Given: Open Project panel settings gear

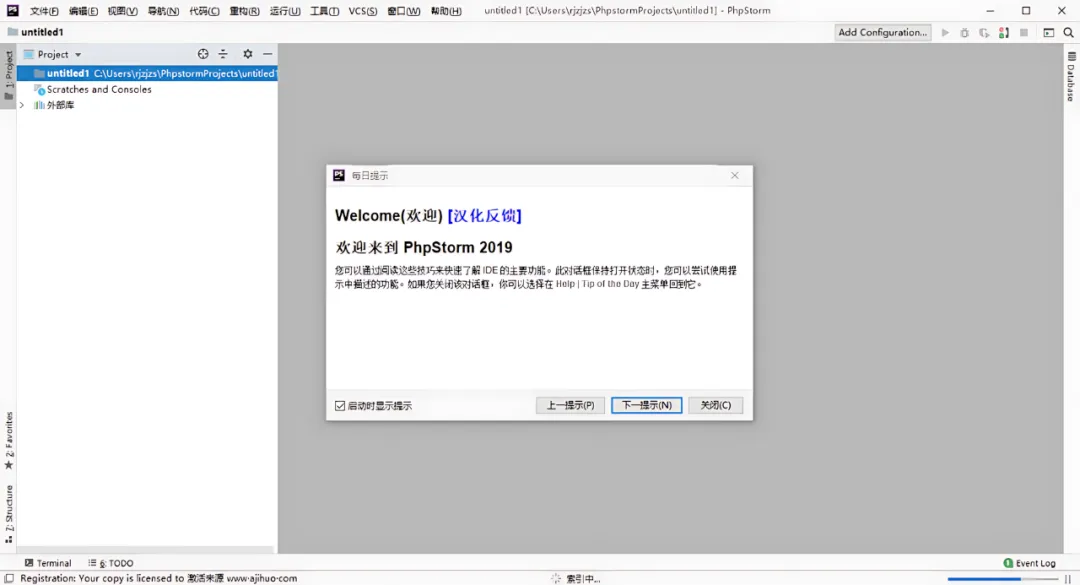Looking at the screenshot, I should click(247, 54).
